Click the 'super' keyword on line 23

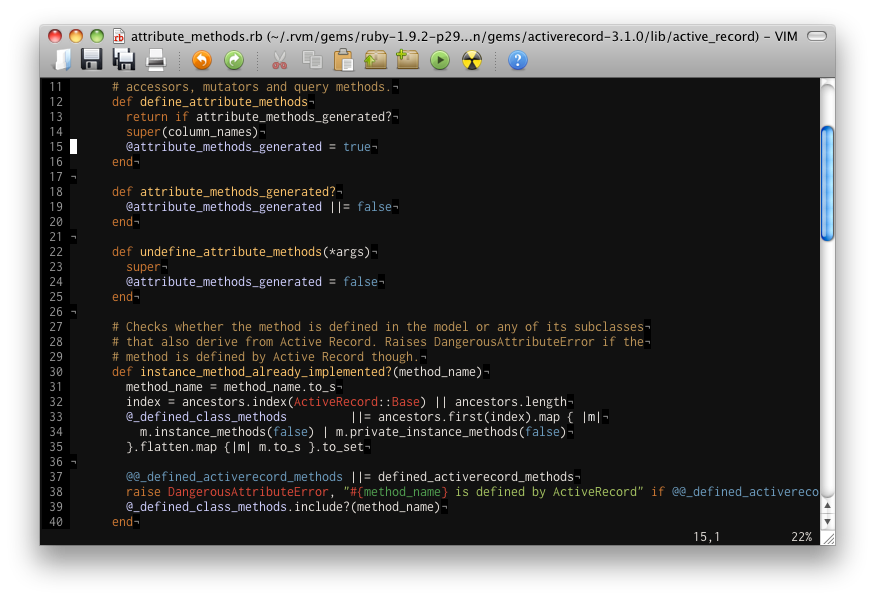(143, 267)
